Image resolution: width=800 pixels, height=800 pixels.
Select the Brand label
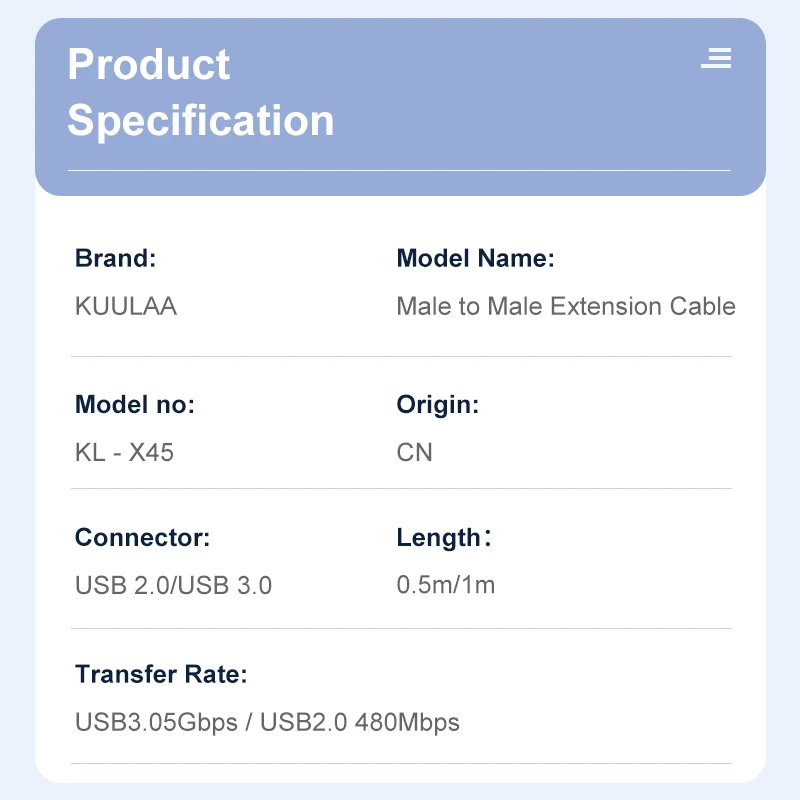pos(115,259)
